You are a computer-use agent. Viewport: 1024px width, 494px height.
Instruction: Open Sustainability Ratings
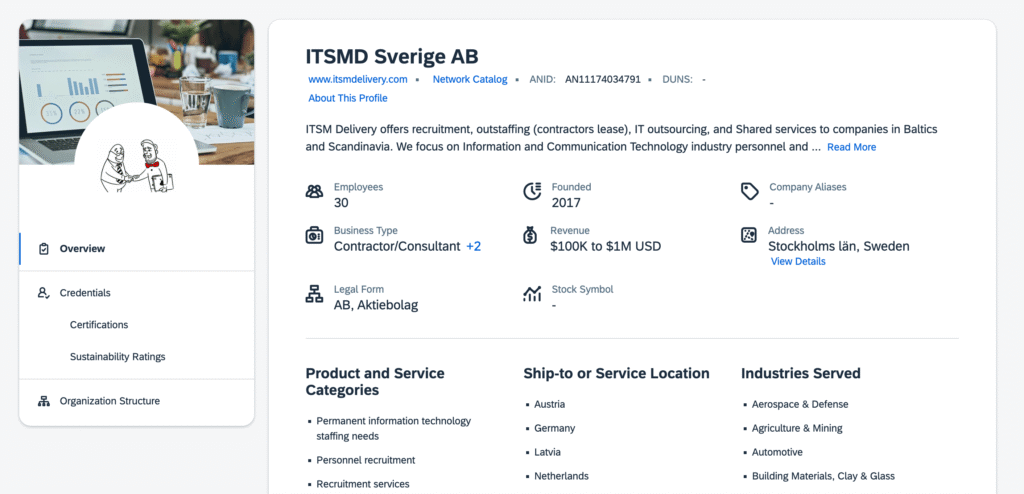point(118,357)
